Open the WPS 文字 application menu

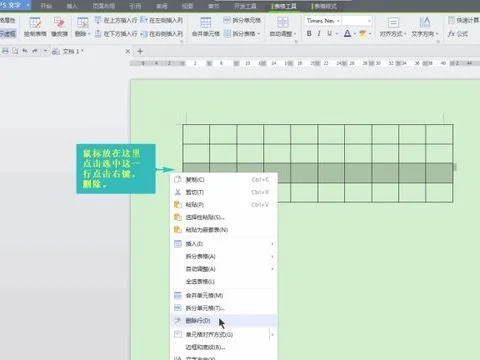pos(15,5)
